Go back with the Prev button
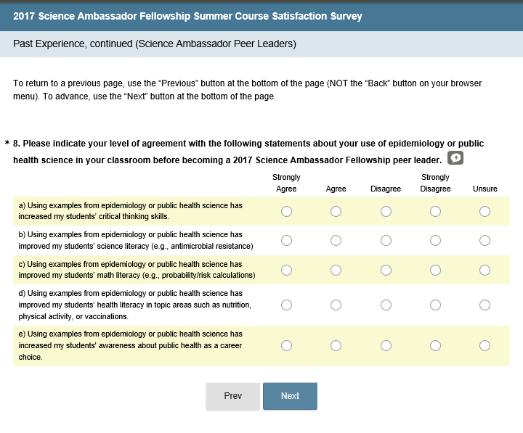523x433 pixels. click(x=233, y=396)
